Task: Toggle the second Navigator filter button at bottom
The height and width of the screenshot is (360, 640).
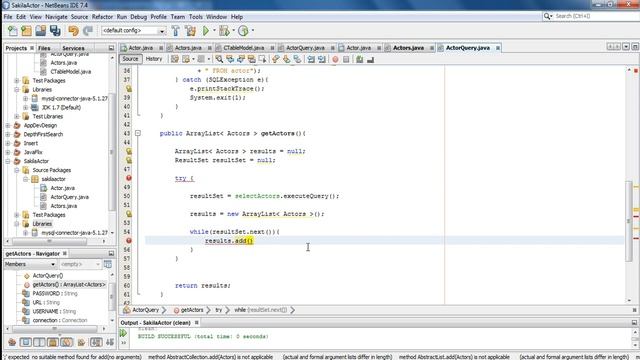Action: point(26,342)
